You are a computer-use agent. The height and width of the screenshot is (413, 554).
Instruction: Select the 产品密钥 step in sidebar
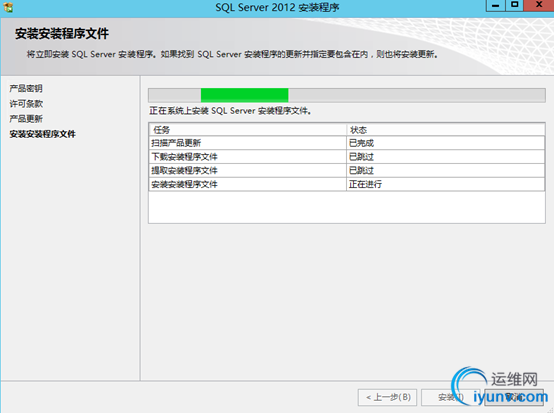[x=26, y=88]
